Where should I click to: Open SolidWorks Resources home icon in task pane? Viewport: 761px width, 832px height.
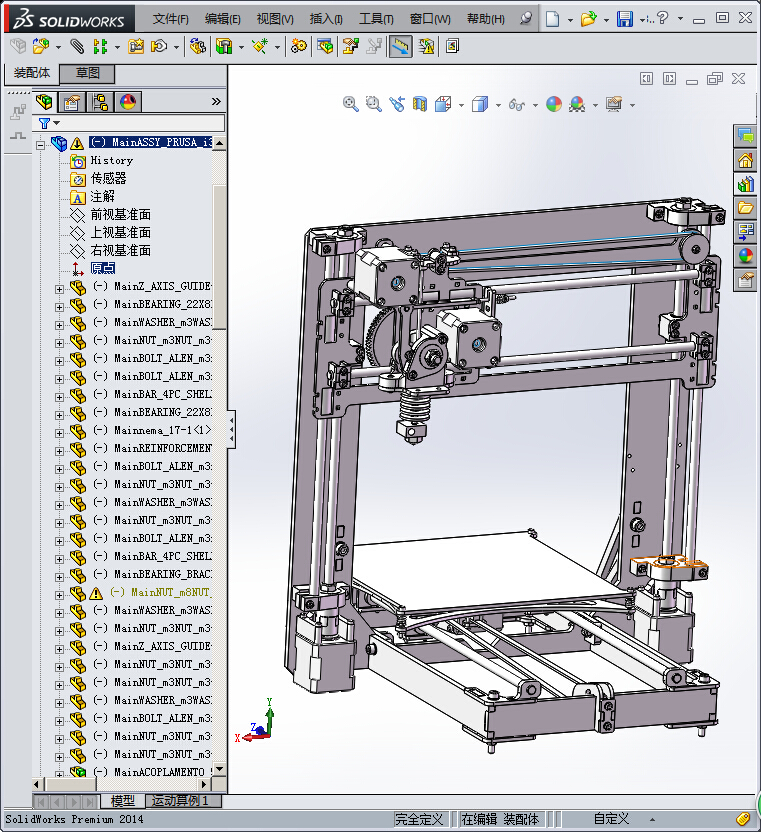745,160
